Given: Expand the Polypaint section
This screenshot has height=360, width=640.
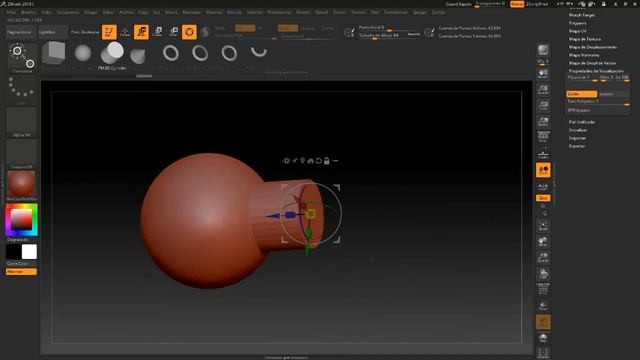Looking at the screenshot, I should 578,23.
